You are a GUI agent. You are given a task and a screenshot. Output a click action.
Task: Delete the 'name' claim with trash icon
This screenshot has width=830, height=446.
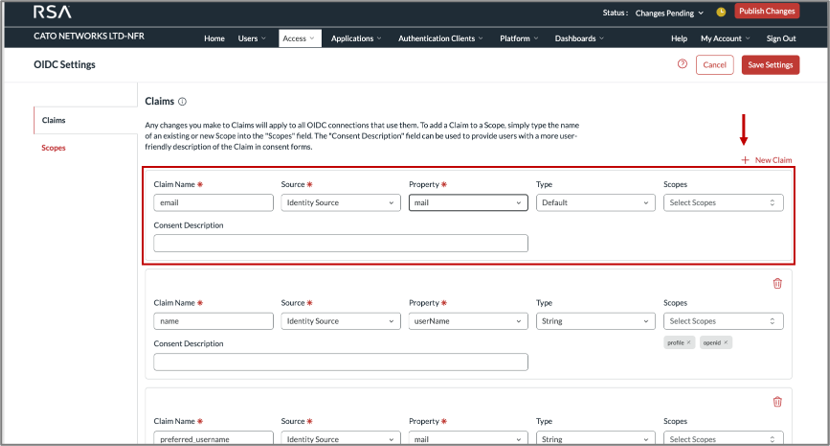[x=777, y=284]
